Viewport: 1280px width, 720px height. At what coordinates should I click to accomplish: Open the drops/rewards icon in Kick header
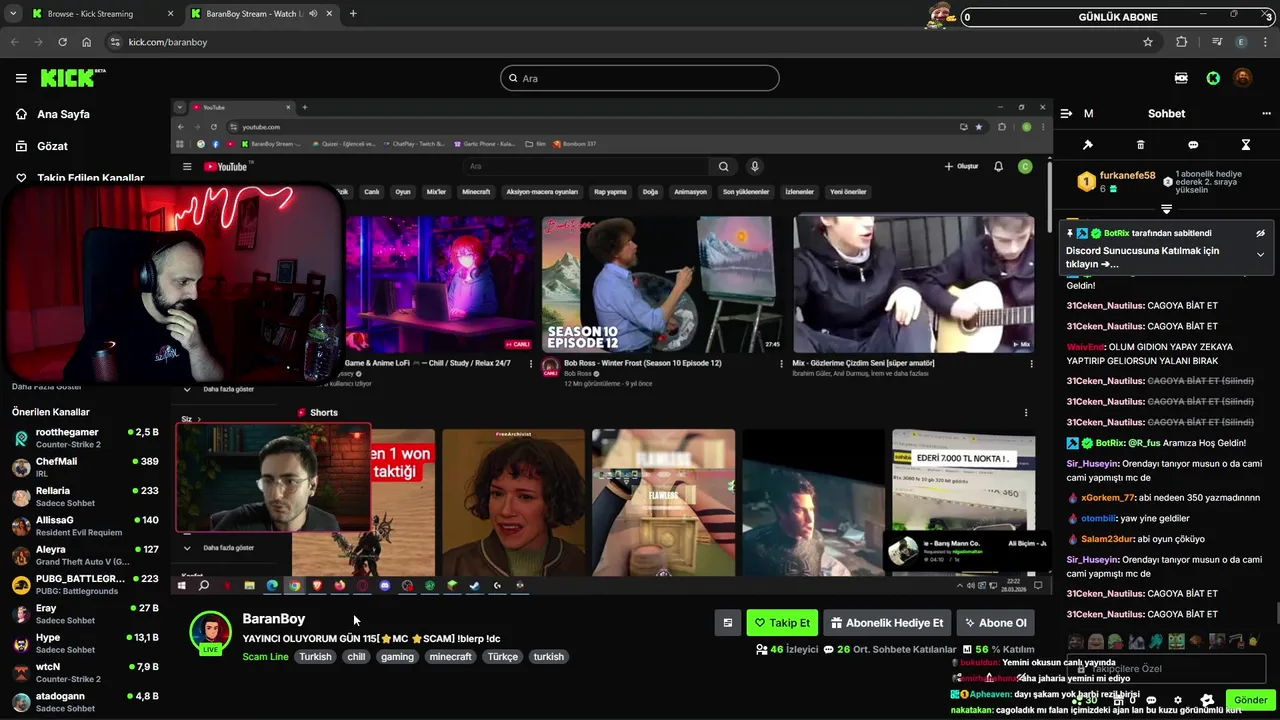[x=1181, y=78]
